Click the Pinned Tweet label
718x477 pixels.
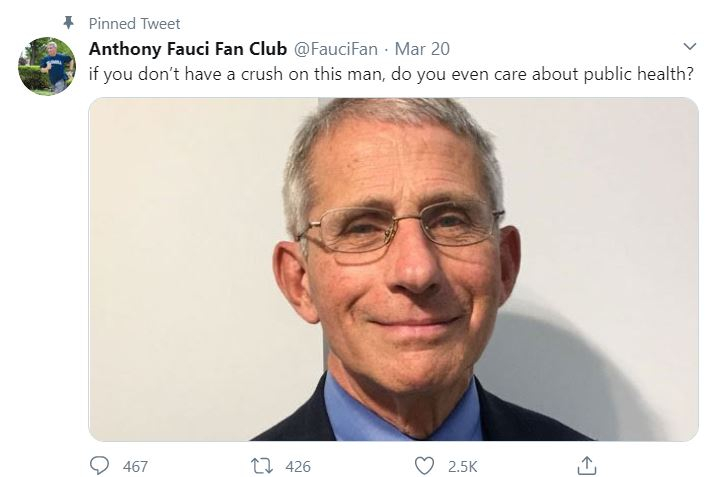click(134, 23)
